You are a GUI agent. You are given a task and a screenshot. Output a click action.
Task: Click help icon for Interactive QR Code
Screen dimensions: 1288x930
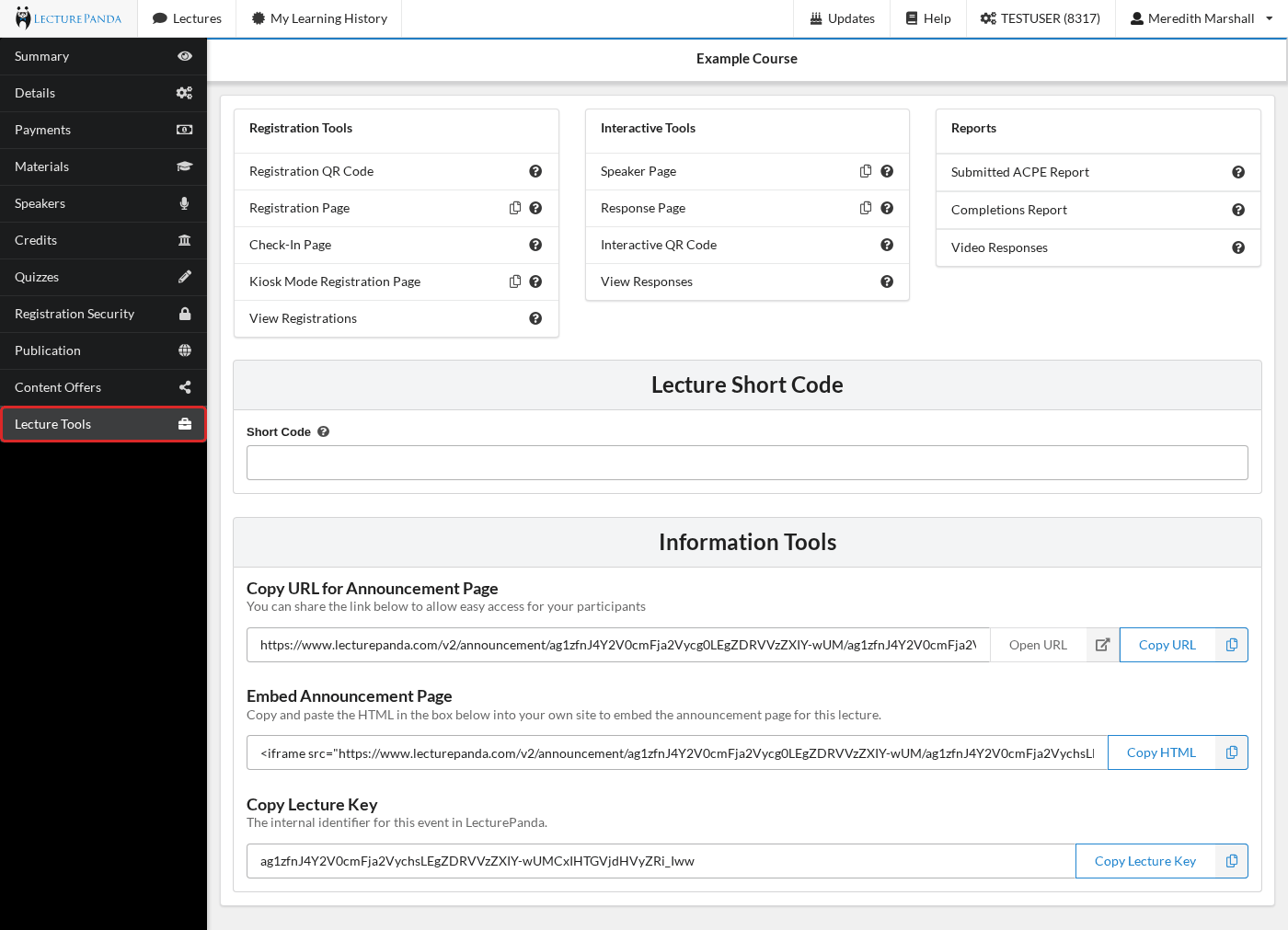[887, 245]
